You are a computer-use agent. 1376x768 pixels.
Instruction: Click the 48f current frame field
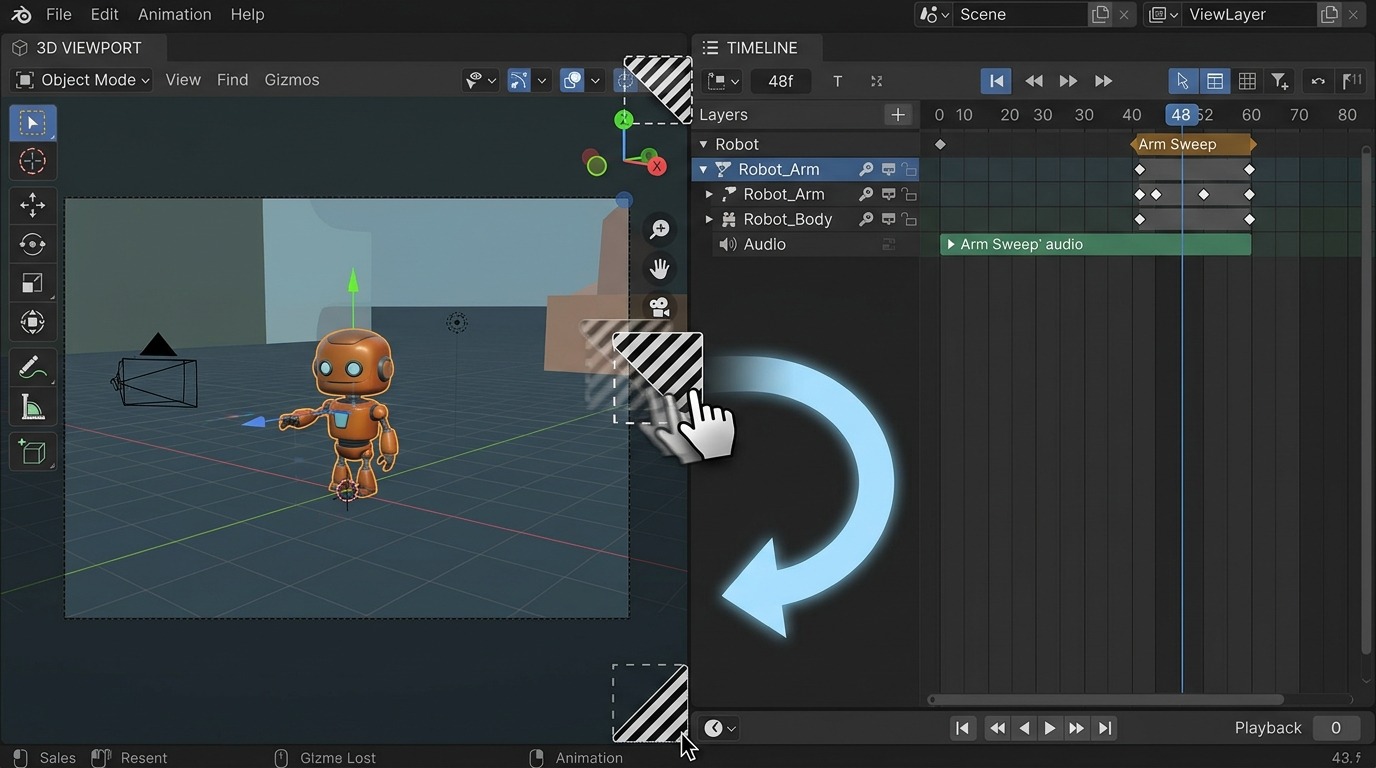781,81
